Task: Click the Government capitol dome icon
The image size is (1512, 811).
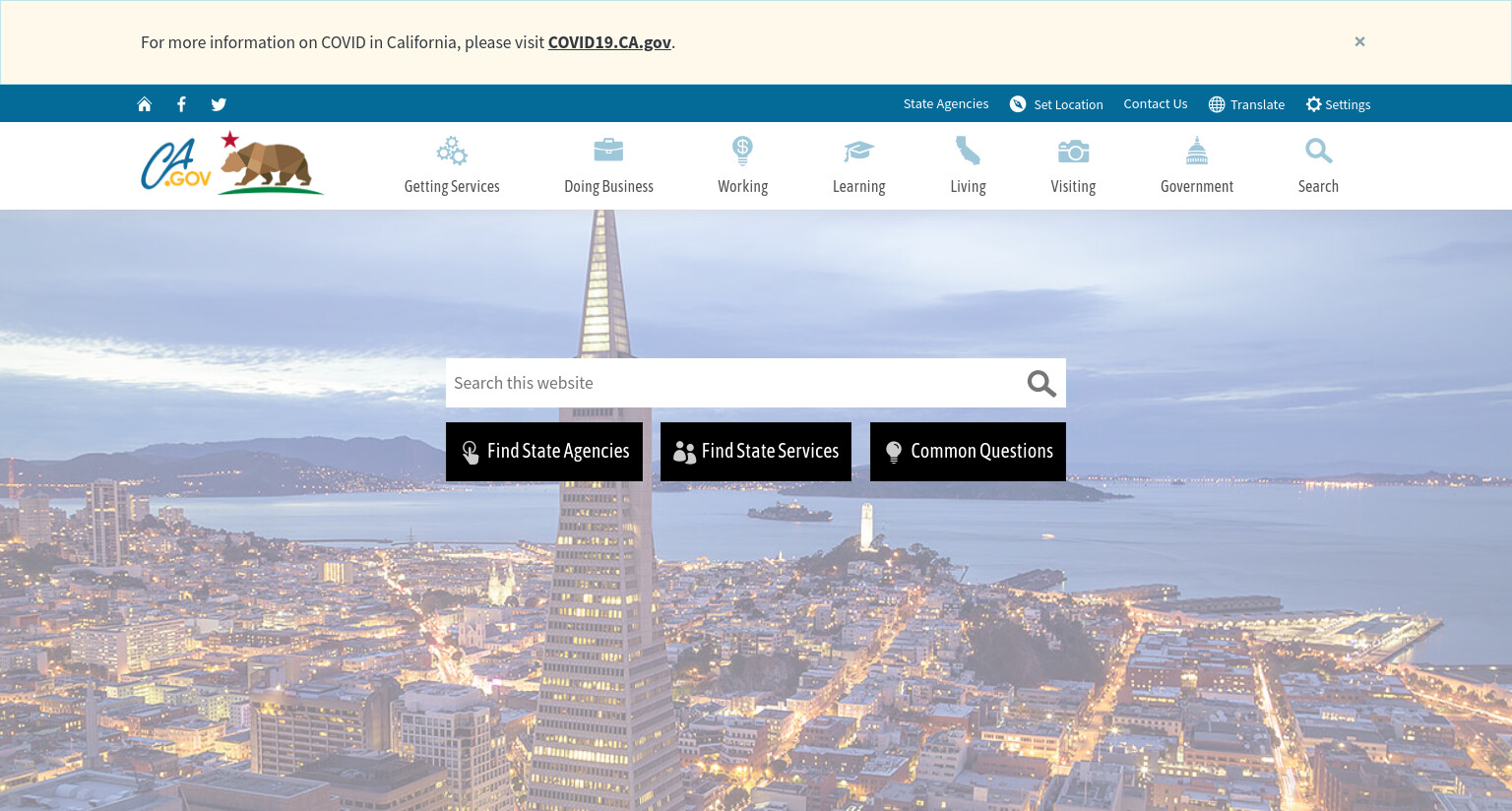Action: point(1197,151)
